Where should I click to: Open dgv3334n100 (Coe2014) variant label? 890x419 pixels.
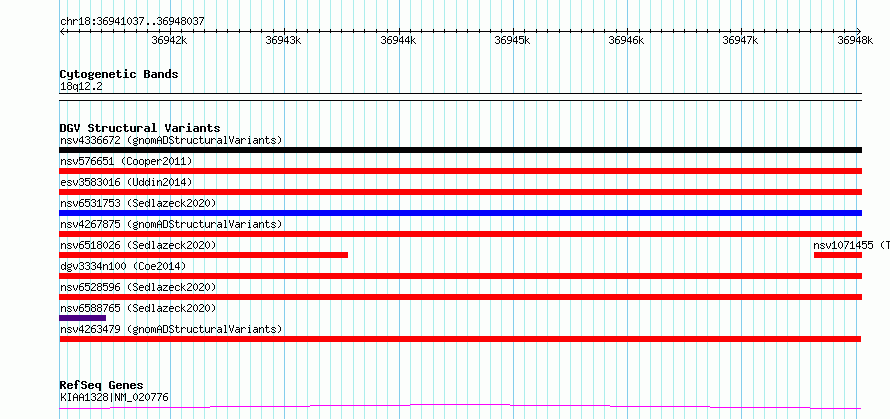coord(123,266)
